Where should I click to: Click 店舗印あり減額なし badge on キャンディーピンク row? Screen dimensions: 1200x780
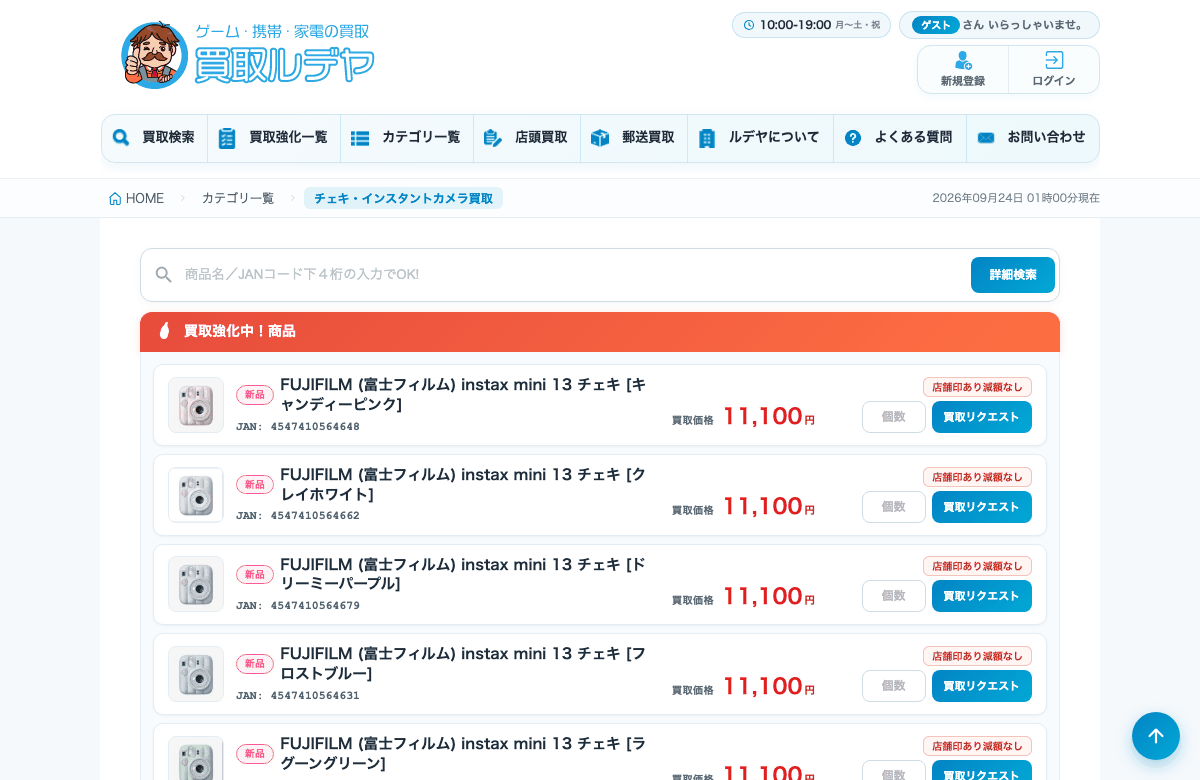tap(977, 387)
